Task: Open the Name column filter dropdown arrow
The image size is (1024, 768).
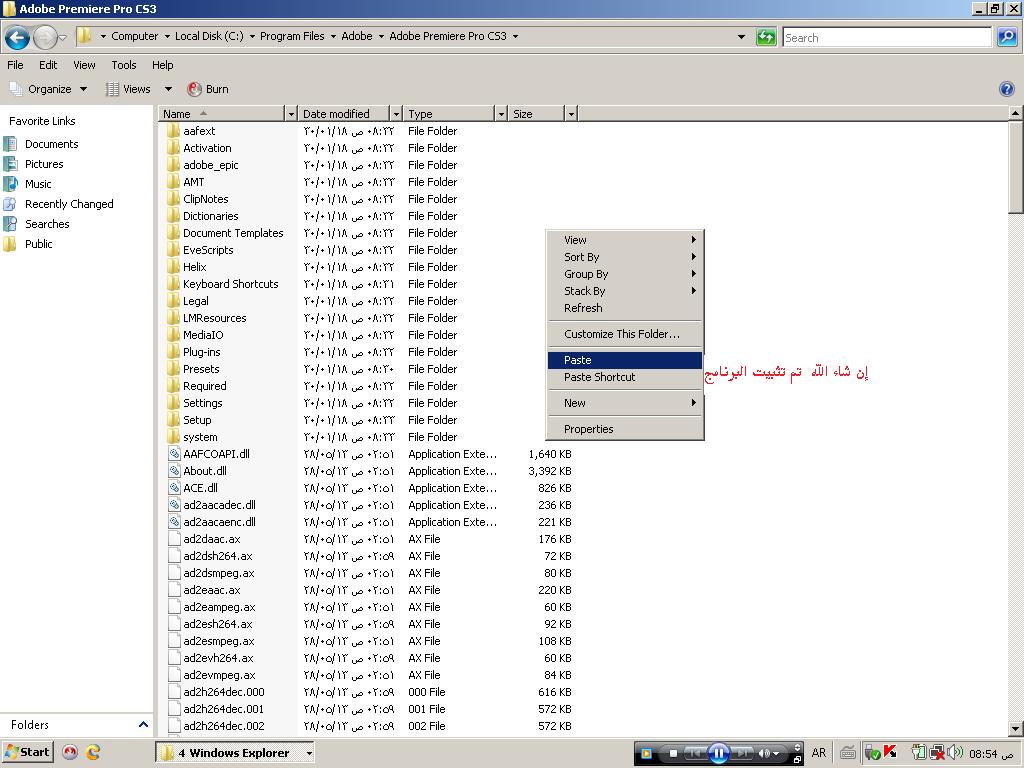Action: (291, 114)
